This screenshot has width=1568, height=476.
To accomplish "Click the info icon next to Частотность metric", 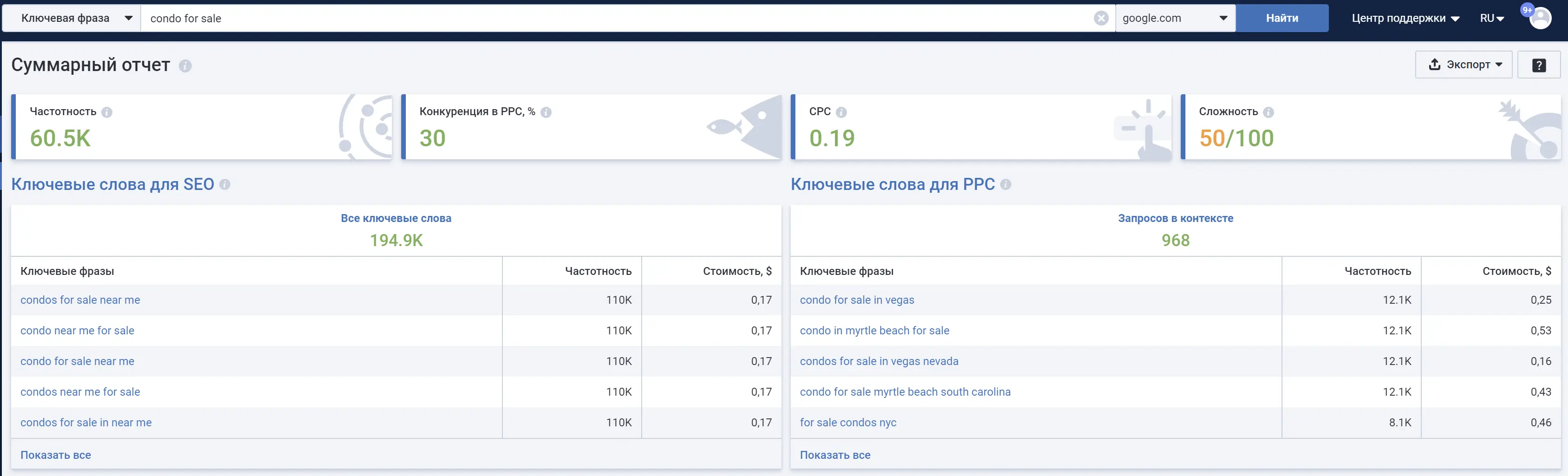I will (108, 111).
